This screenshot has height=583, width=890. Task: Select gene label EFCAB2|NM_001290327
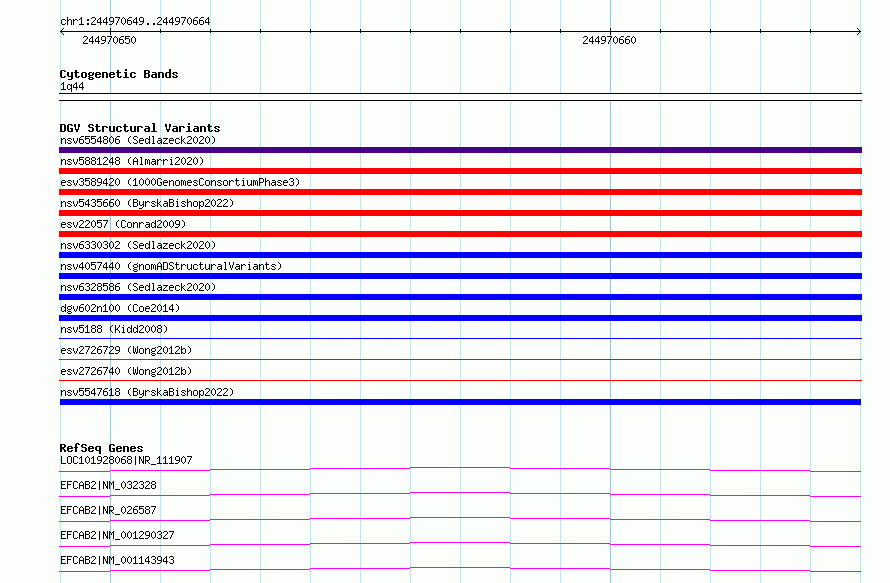click(x=117, y=535)
